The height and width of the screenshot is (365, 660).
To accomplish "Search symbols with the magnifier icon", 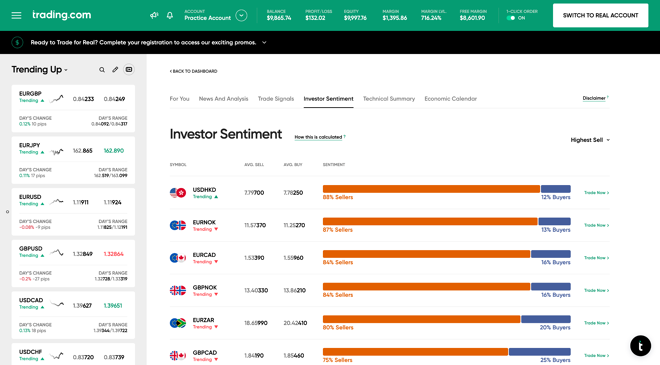I will pyautogui.click(x=102, y=70).
